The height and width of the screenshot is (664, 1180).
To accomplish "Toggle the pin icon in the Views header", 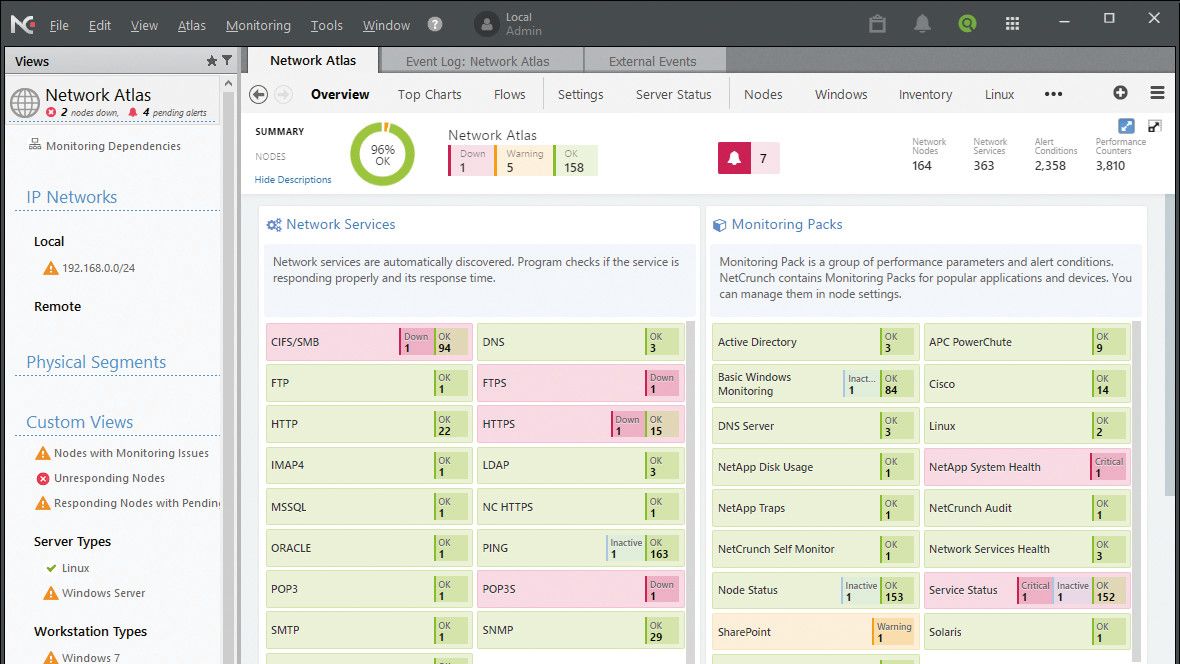I will click(213, 61).
